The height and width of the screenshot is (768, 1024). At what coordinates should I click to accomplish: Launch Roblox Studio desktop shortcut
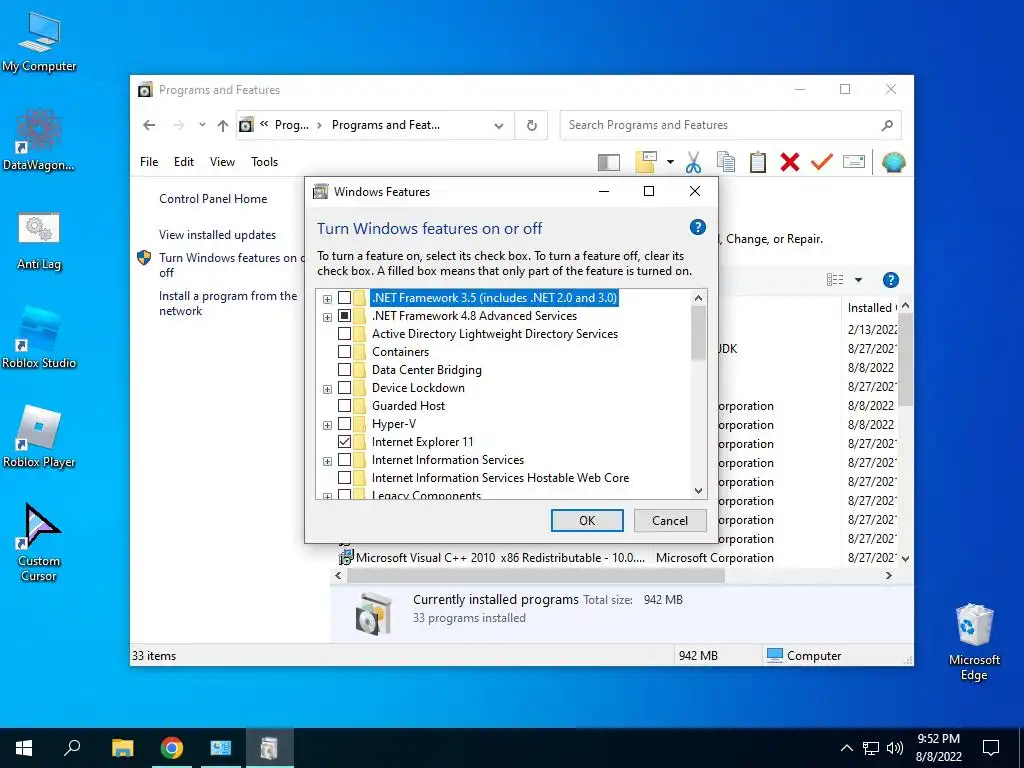39,338
